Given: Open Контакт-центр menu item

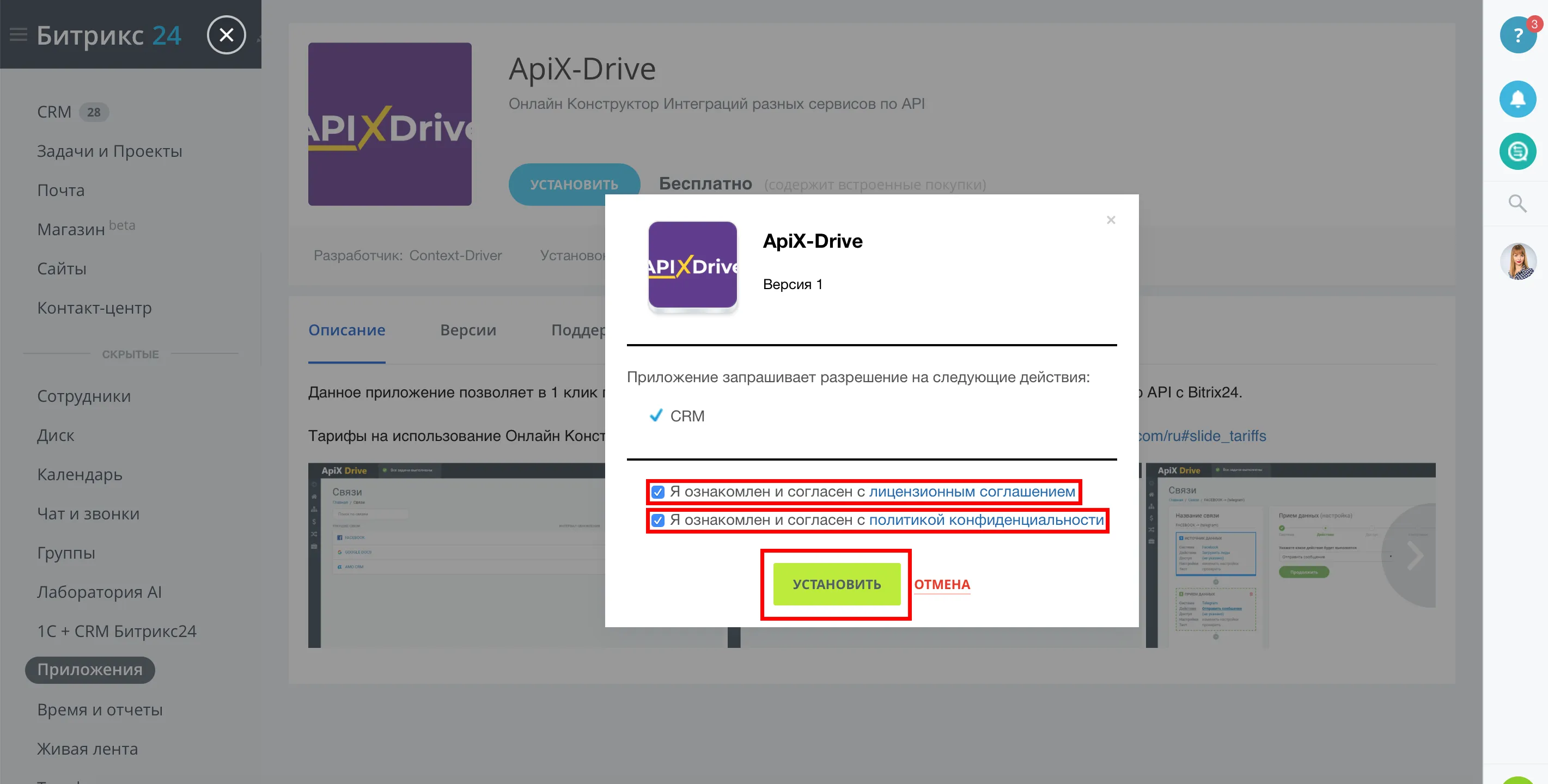Looking at the screenshot, I should (94, 308).
